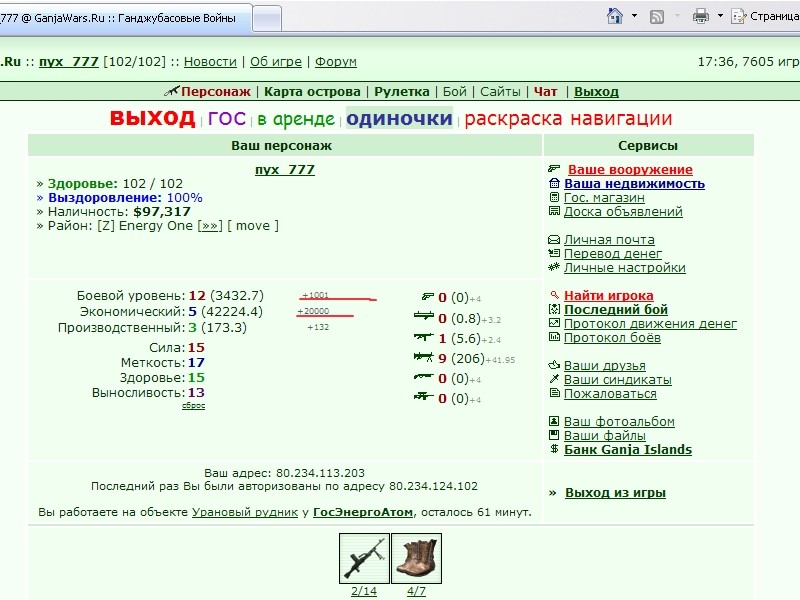Open Перевод денег link

[613, 254]
